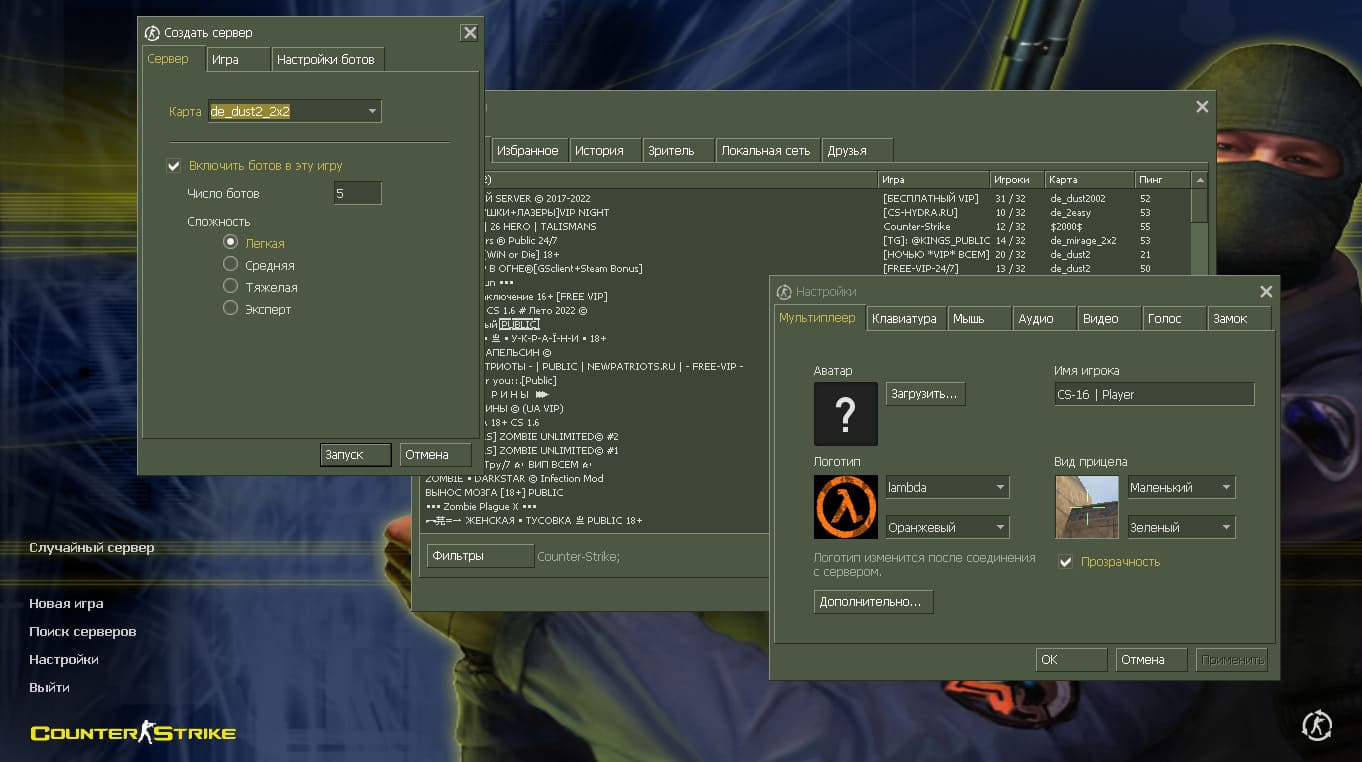1362x762 pixels.
Task: Click Случайный сервер in main menu
Action: 92,548
